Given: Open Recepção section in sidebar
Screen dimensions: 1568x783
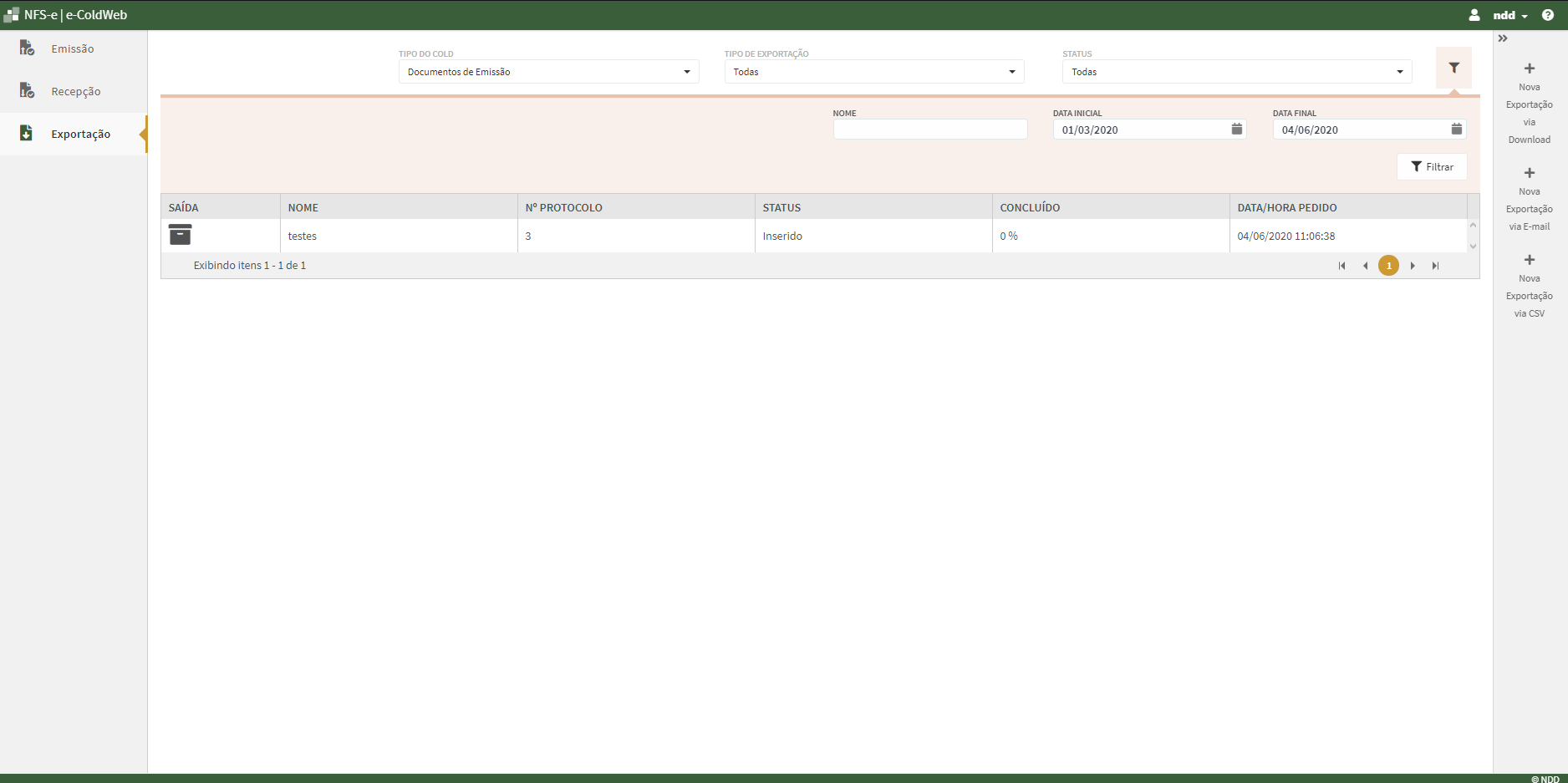Looking at the screenshot, I should click(75, 92).
